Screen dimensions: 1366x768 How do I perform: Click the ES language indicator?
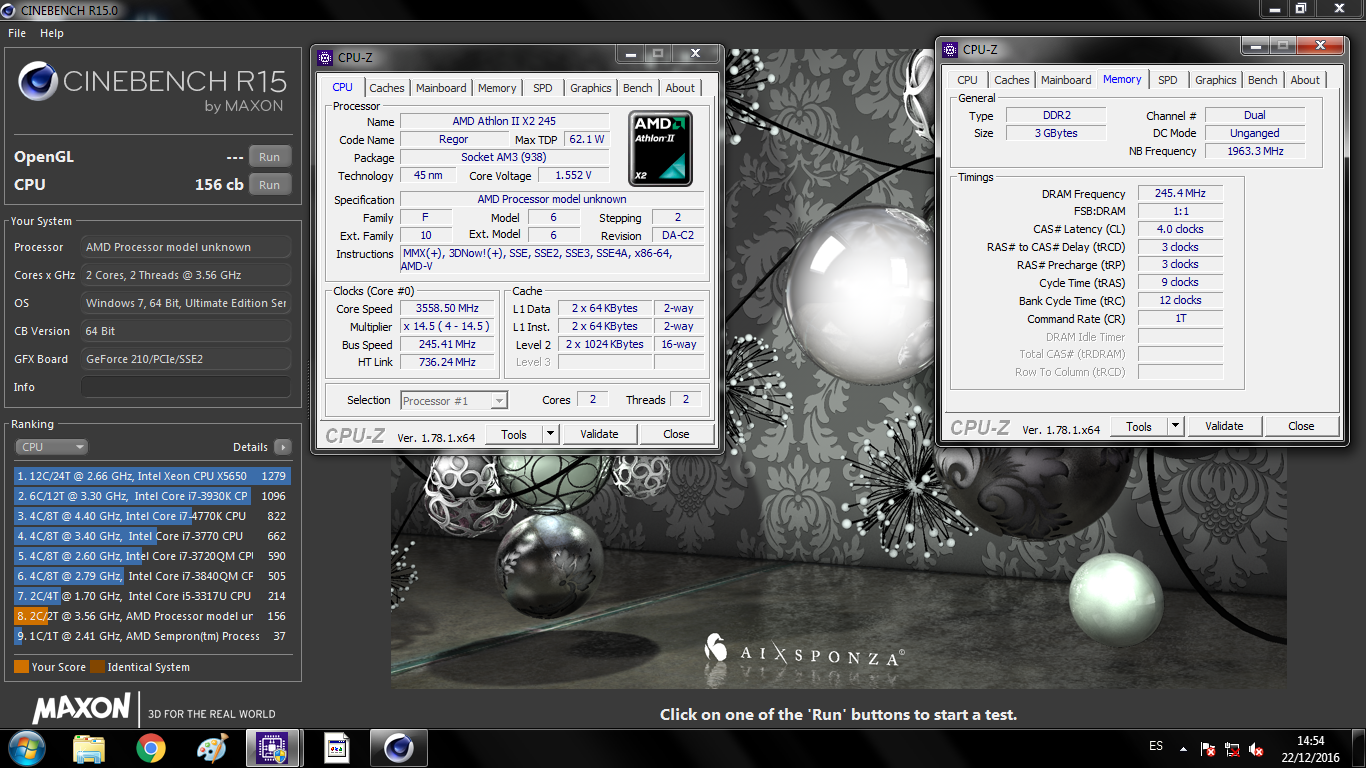(1156, 747)
